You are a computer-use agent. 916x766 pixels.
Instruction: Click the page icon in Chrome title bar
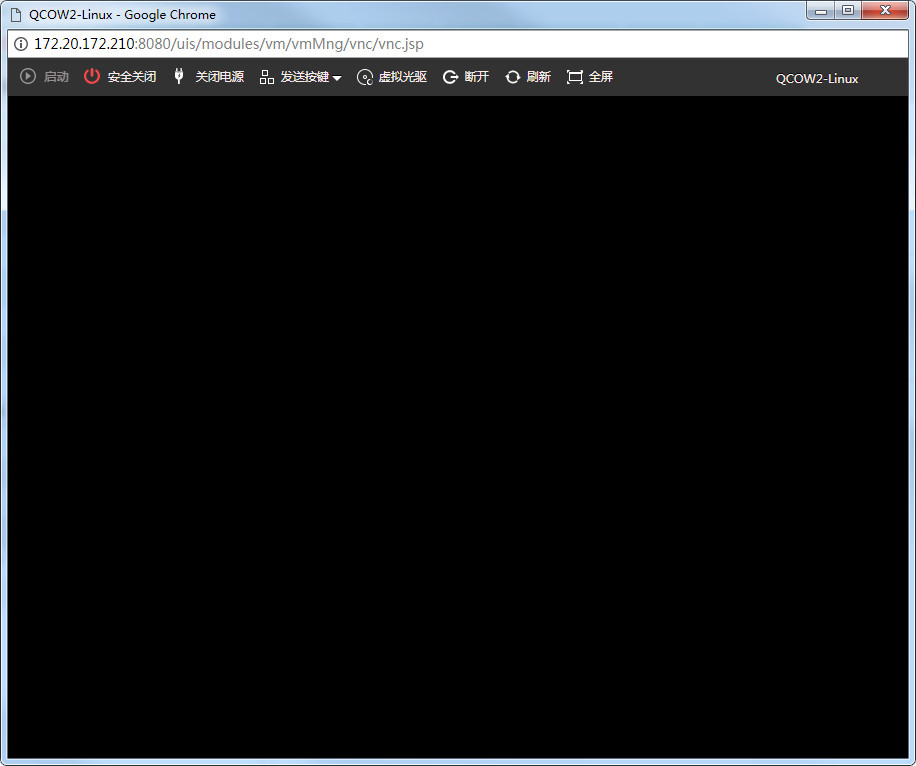tap(16, 15)
